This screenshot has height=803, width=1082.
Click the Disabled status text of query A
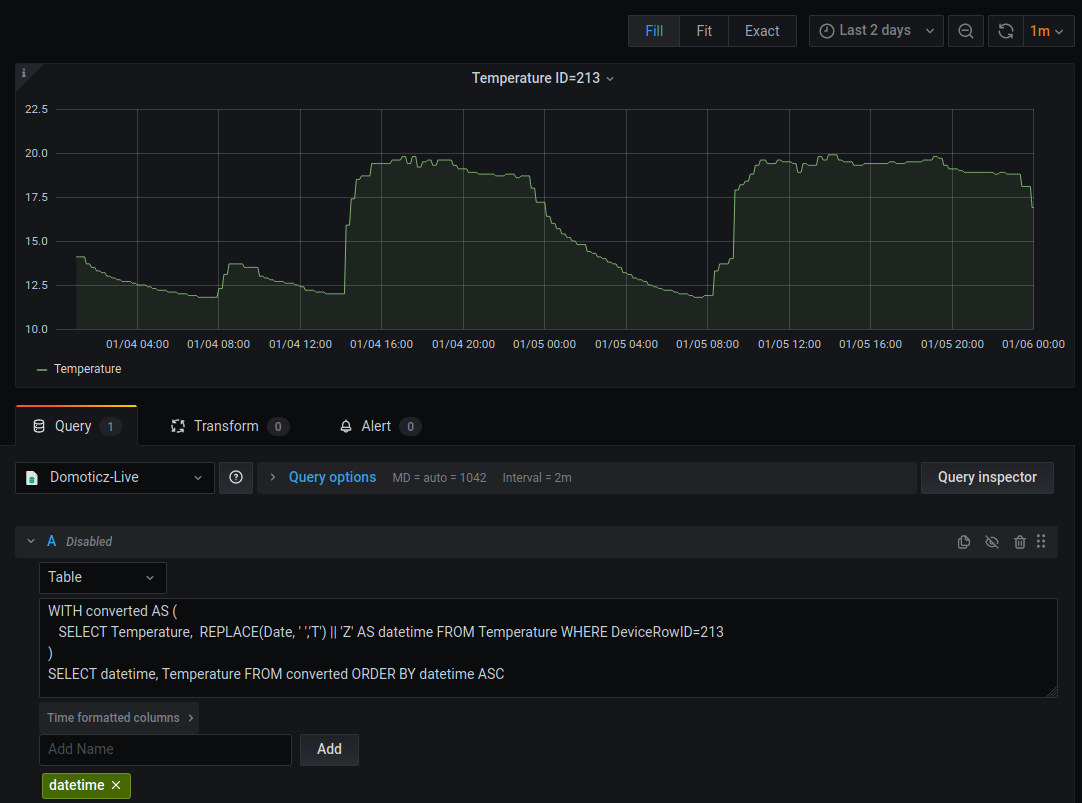tap(89, 542)
